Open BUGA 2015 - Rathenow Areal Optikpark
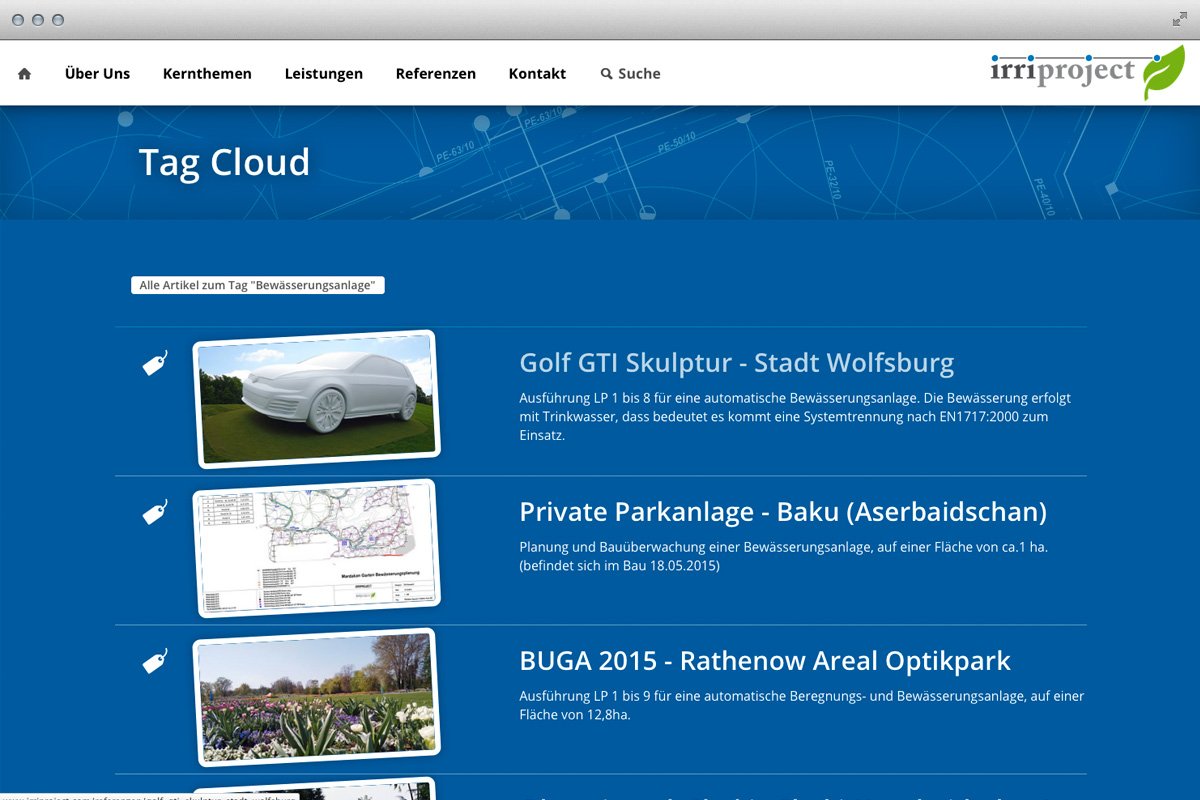Image resolution: width=1200 pixels, height=800 pixels. [x=764, y=661]
